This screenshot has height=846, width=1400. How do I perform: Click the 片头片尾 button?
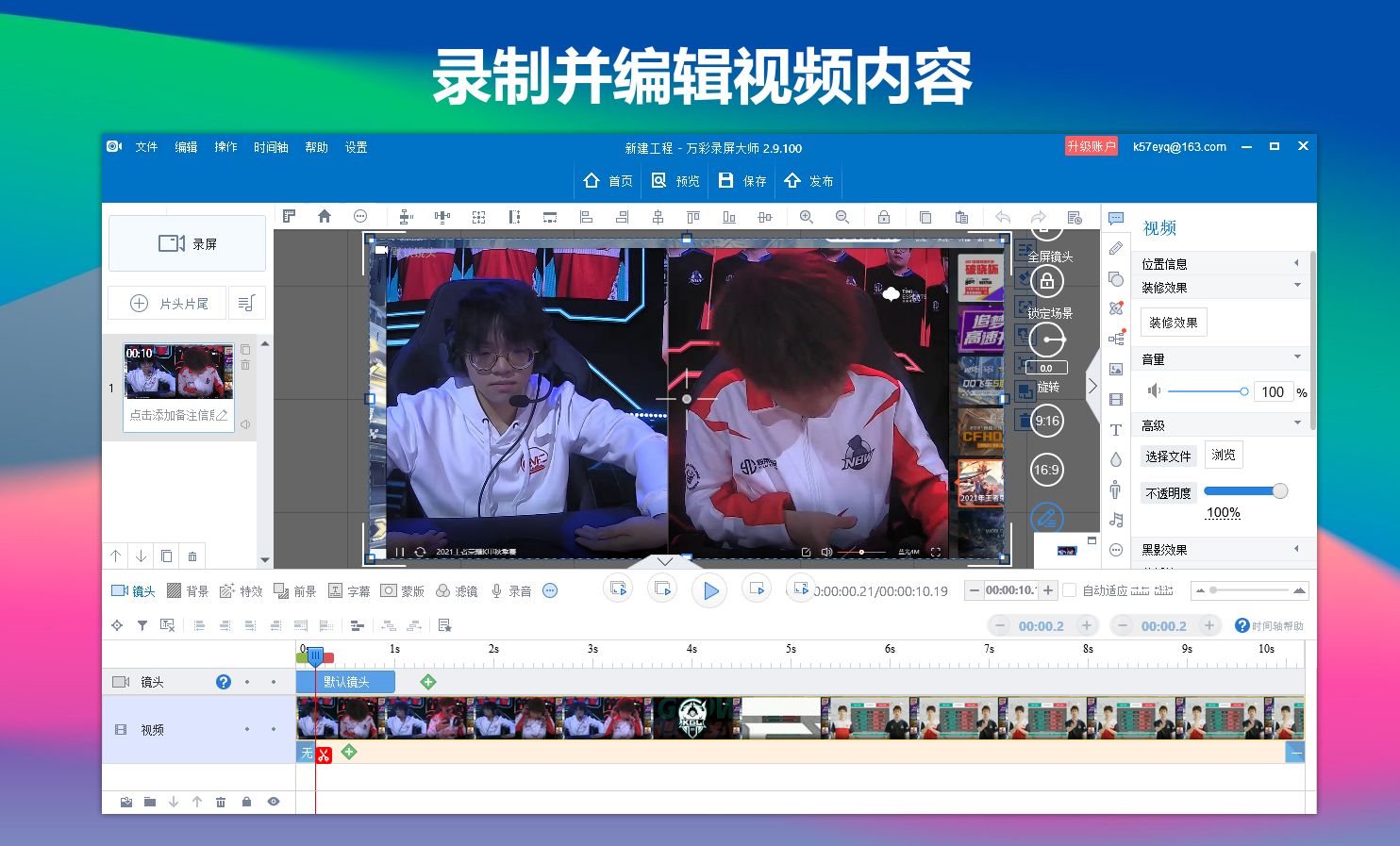(x=167, y=303)
